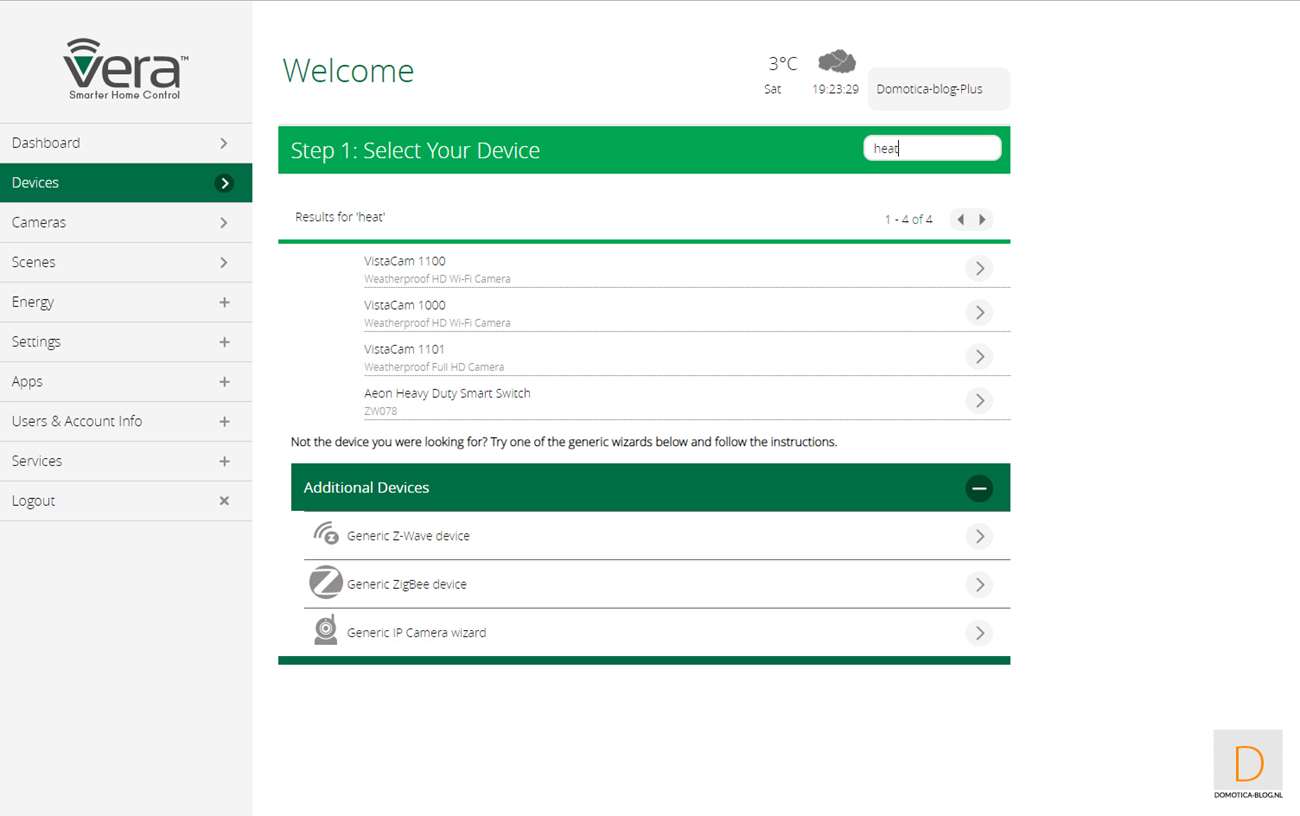Collapse the Additional Devices section

click(979, 488)
